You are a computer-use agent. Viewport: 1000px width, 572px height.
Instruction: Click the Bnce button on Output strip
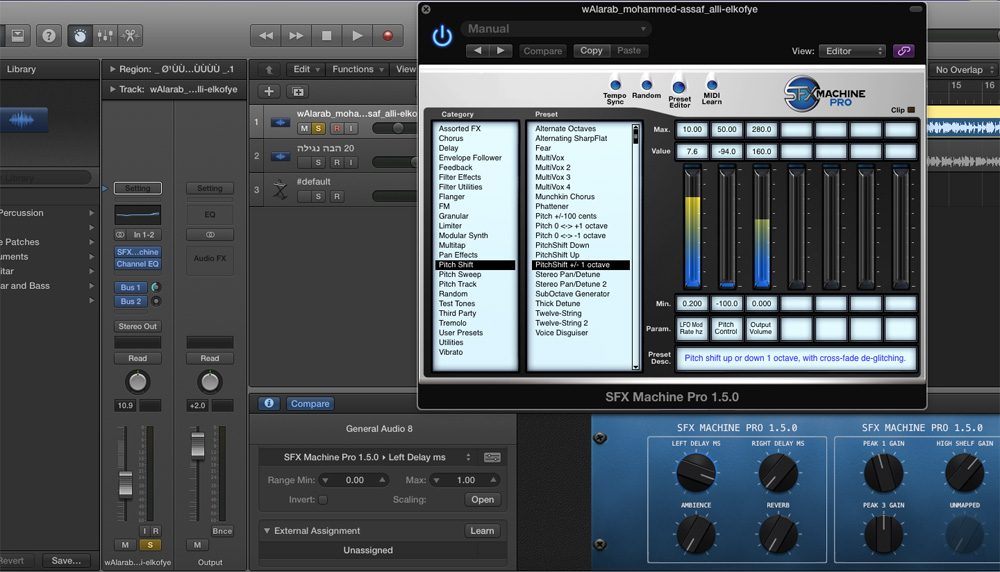click(222, 531)
